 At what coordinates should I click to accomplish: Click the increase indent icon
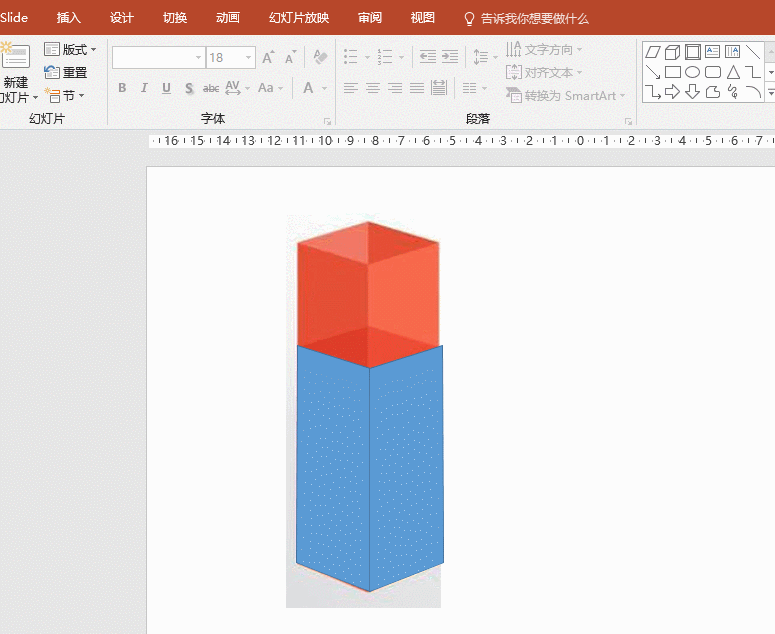pos(450,57)
